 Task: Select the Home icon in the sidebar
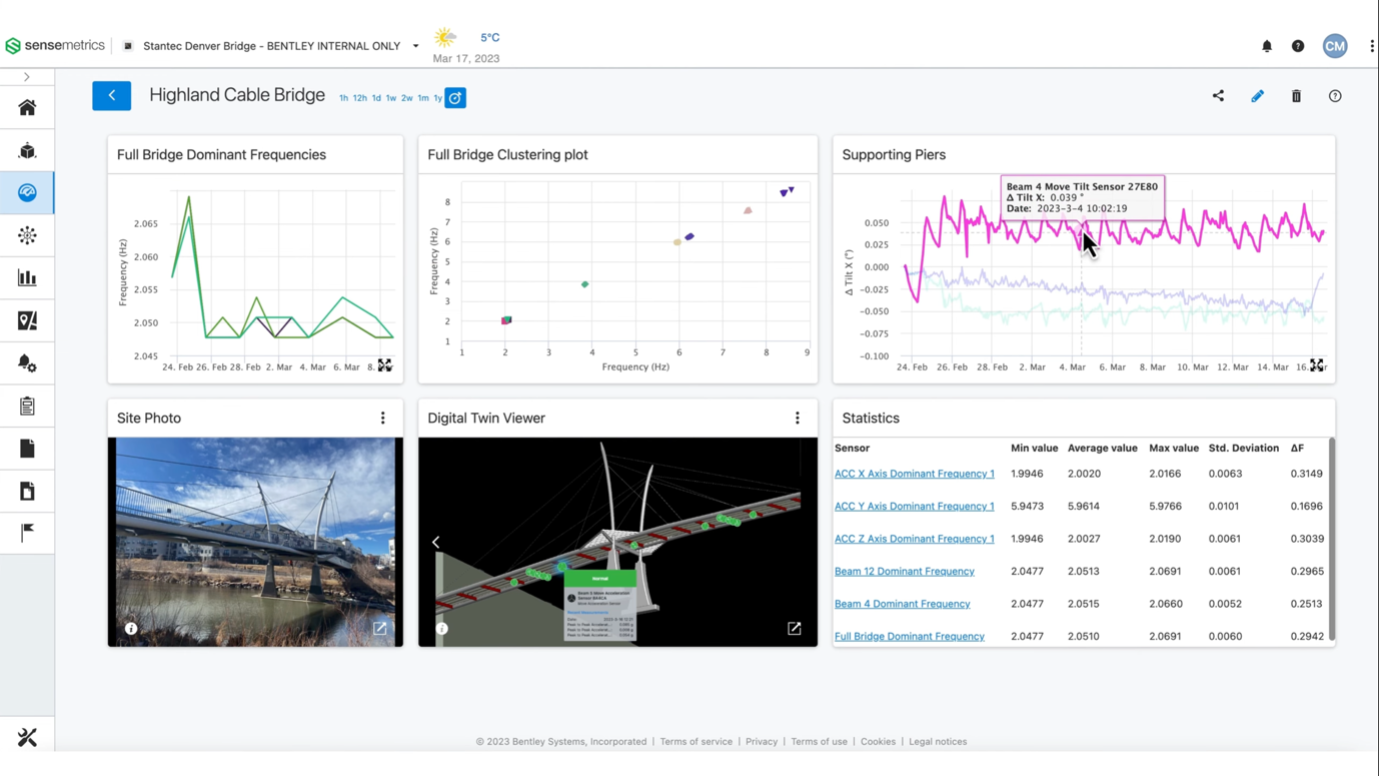tap(27, 106)
